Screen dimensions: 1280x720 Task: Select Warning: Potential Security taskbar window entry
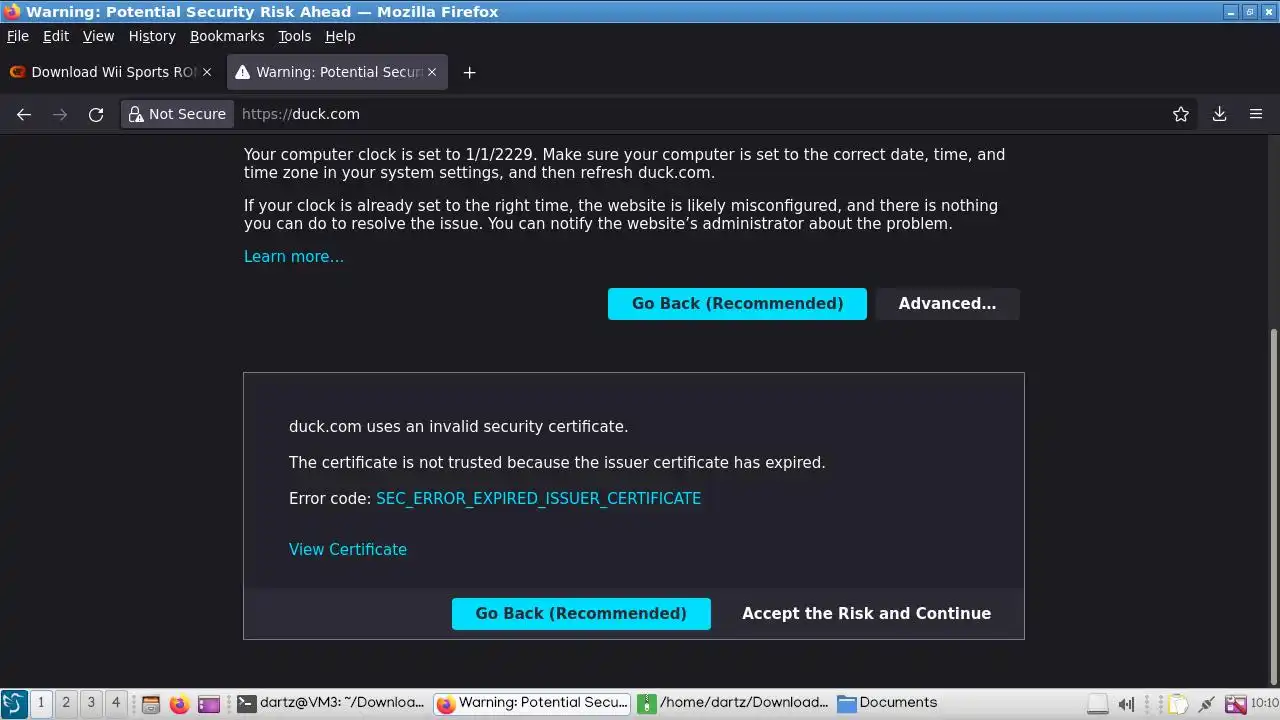[533, 703]
